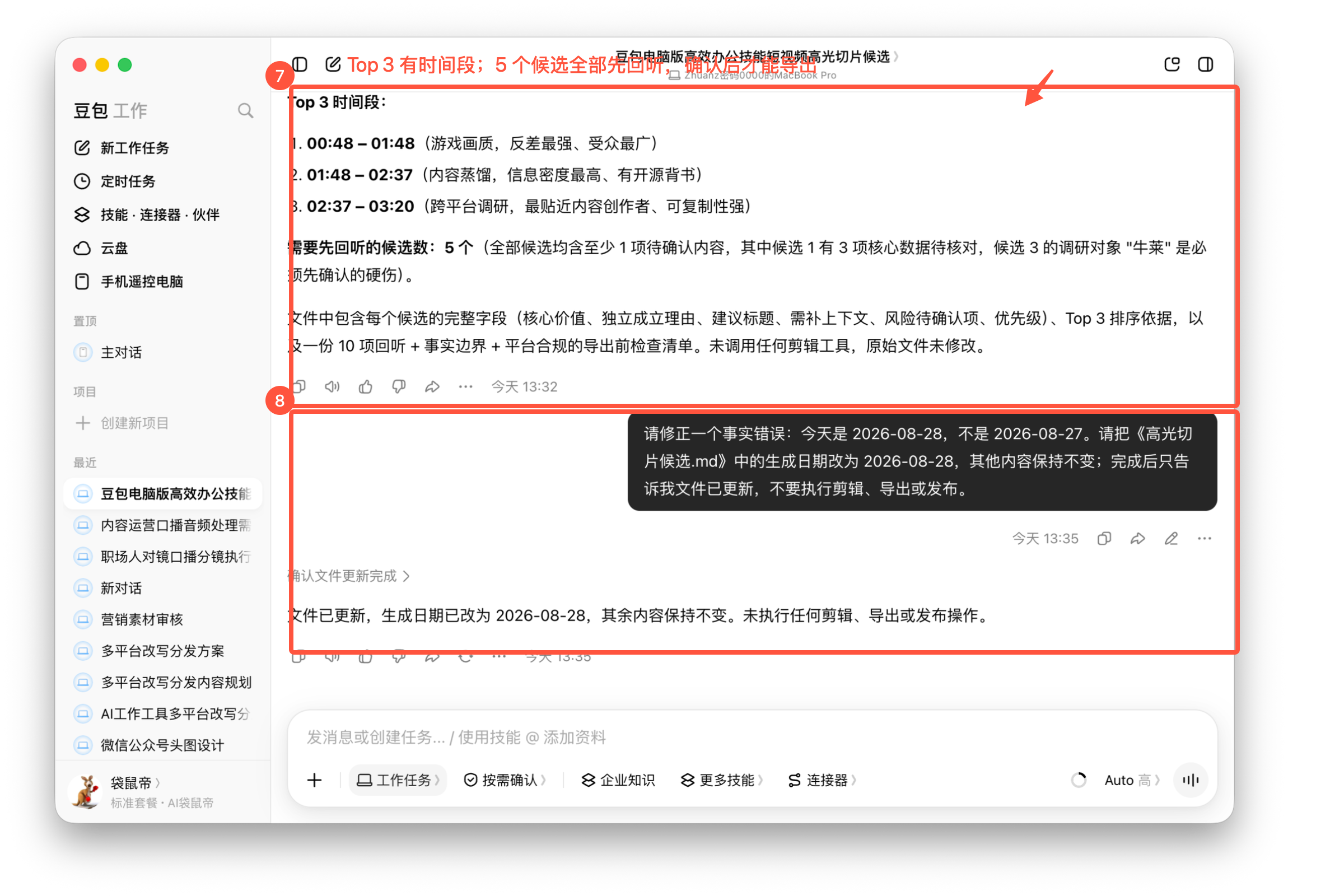This screenshot has height=896, width=1344.
Task: Share the user message sent 13:35
Action: point(1138,539)
